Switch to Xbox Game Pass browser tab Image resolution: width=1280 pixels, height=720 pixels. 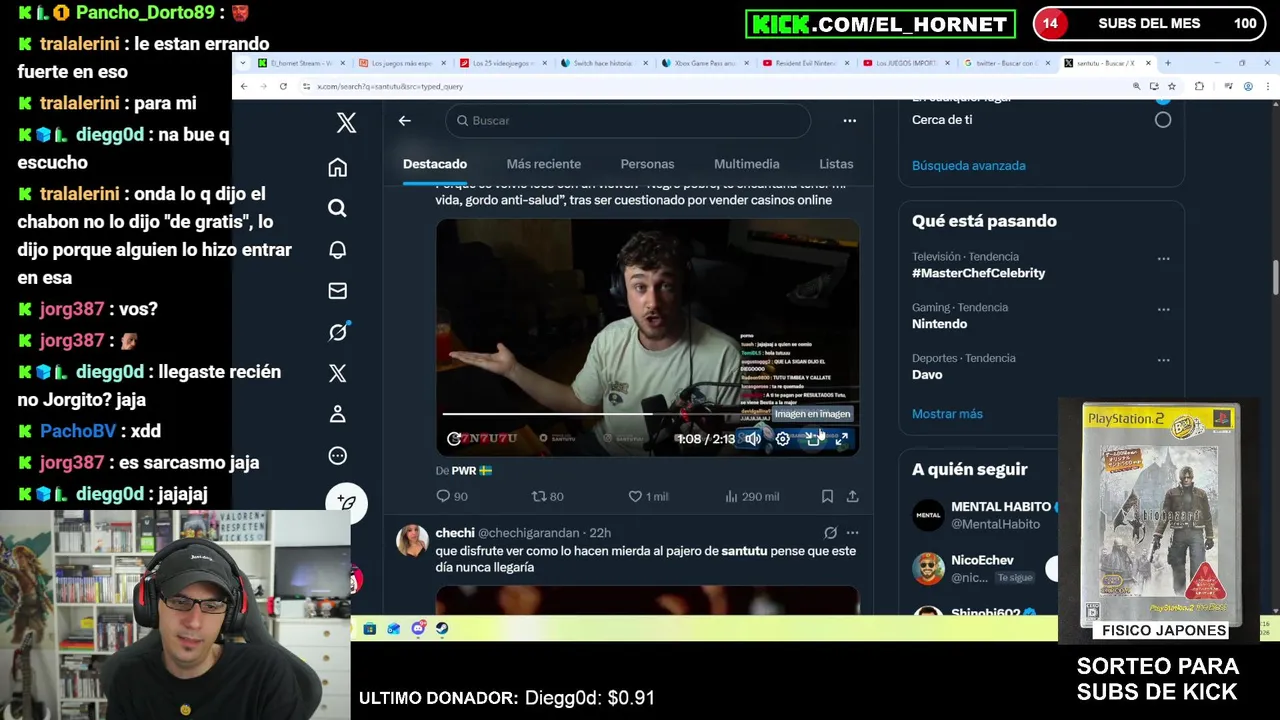[705, 63]
